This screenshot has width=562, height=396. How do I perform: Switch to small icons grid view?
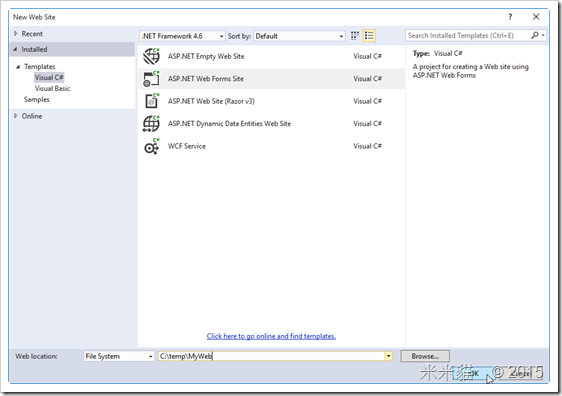tap(355, 35)
